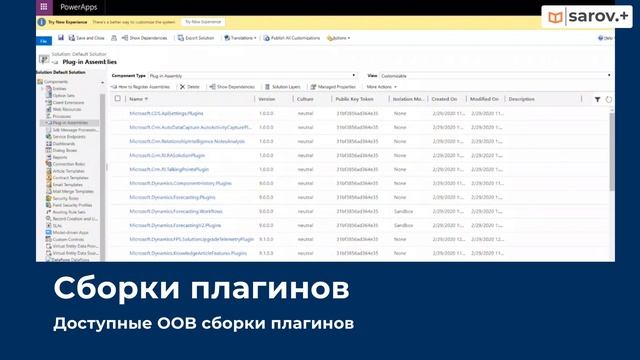Open Microsoft.Dynamics.KnowledgeArticleFeatures.Plugins link
The width and height of the screenshot is (640, 360).
[188, 253]
